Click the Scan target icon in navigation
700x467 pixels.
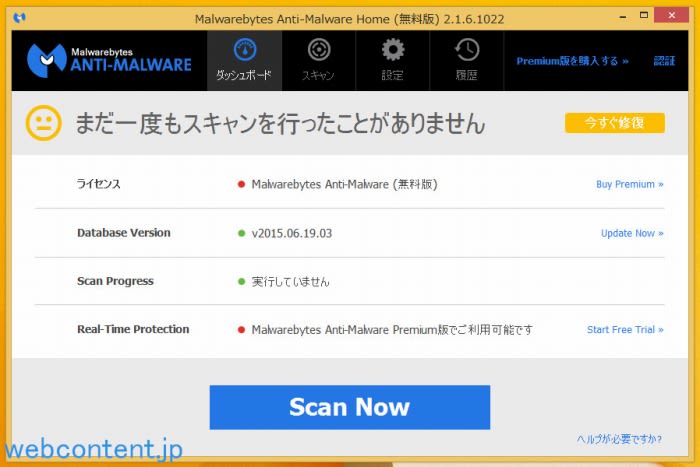(x=318, y=51)
